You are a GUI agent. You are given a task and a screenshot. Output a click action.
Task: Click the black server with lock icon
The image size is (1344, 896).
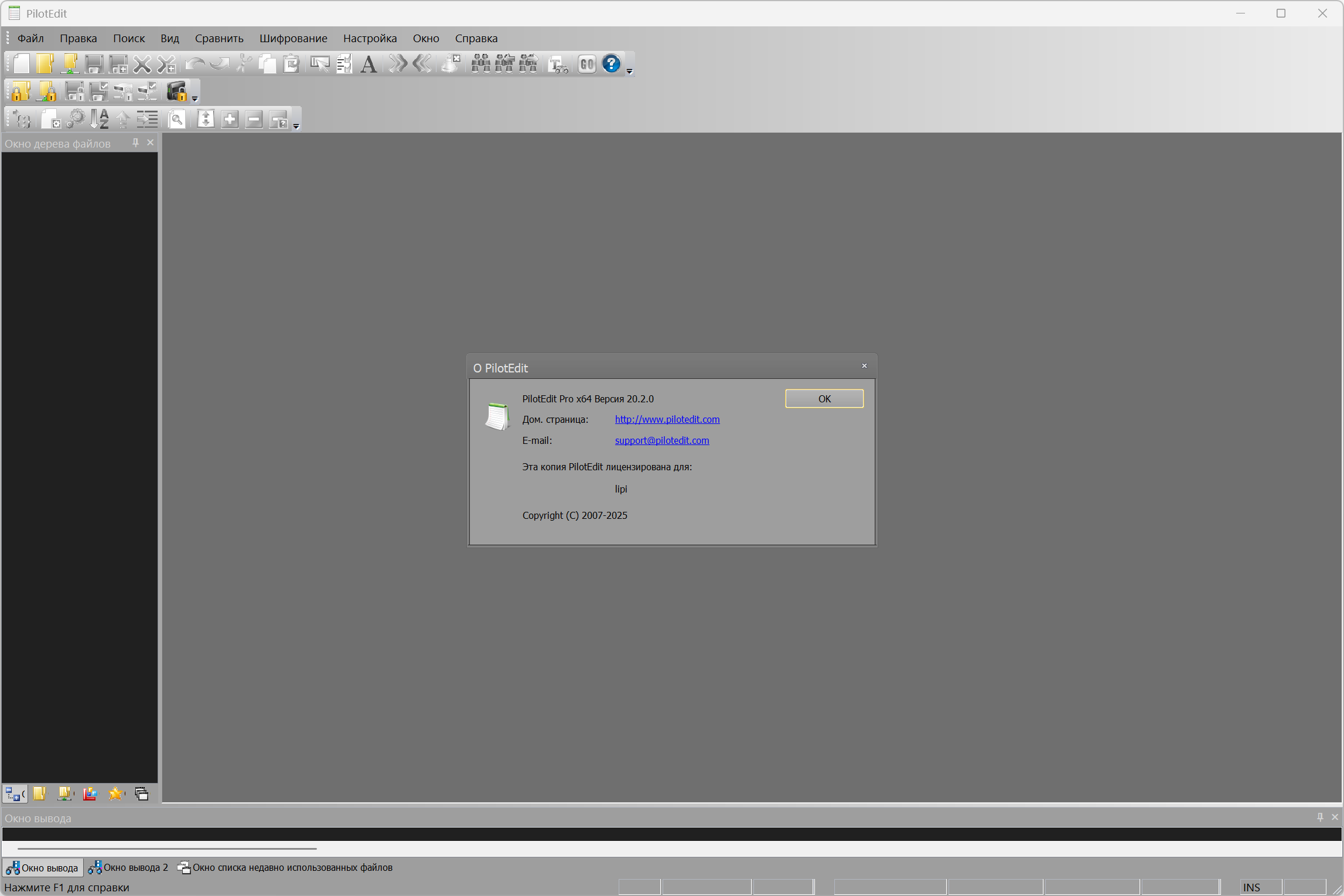pyautogui.click(x=176, y=91)
